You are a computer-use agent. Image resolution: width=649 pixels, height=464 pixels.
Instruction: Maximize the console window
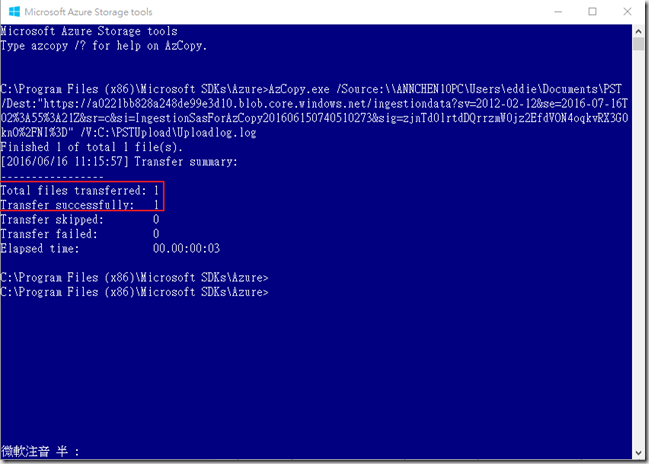click(592, 12)
